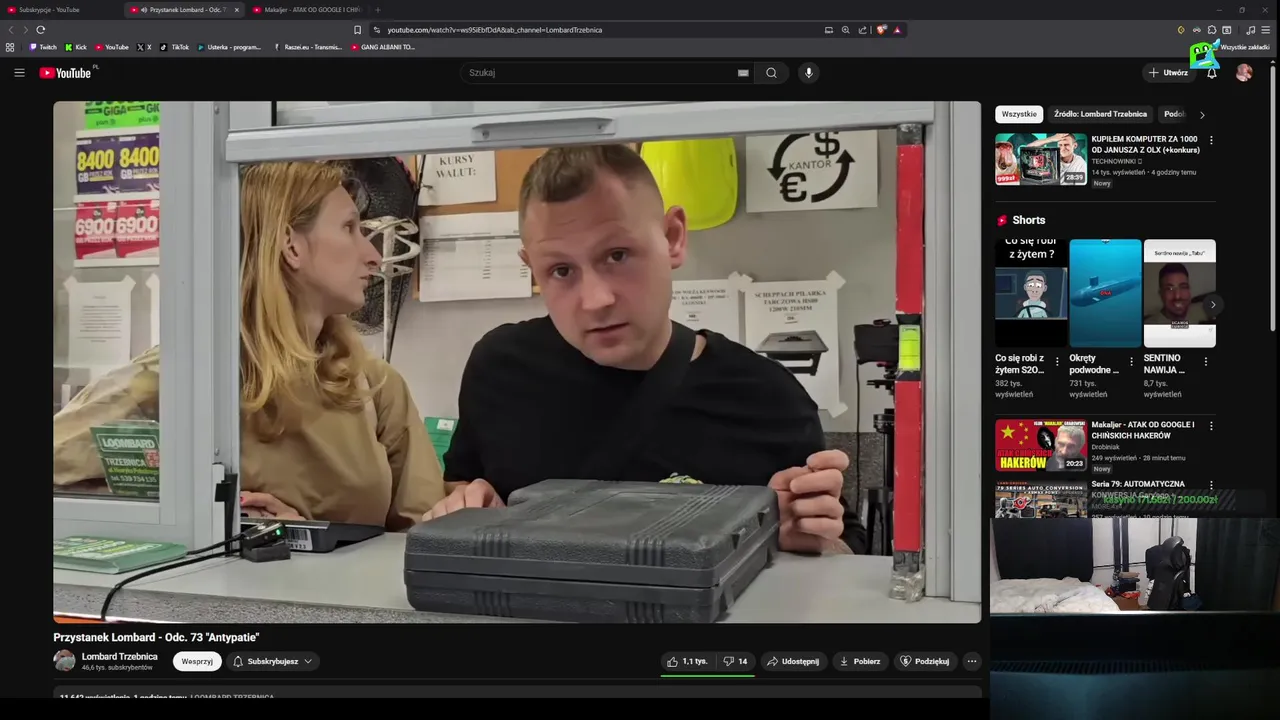Select Źródło: Lombard Trzebnica chip
Image resolution: width=1280 pixels, height=720 pixels.
[x=1100, y=114]
